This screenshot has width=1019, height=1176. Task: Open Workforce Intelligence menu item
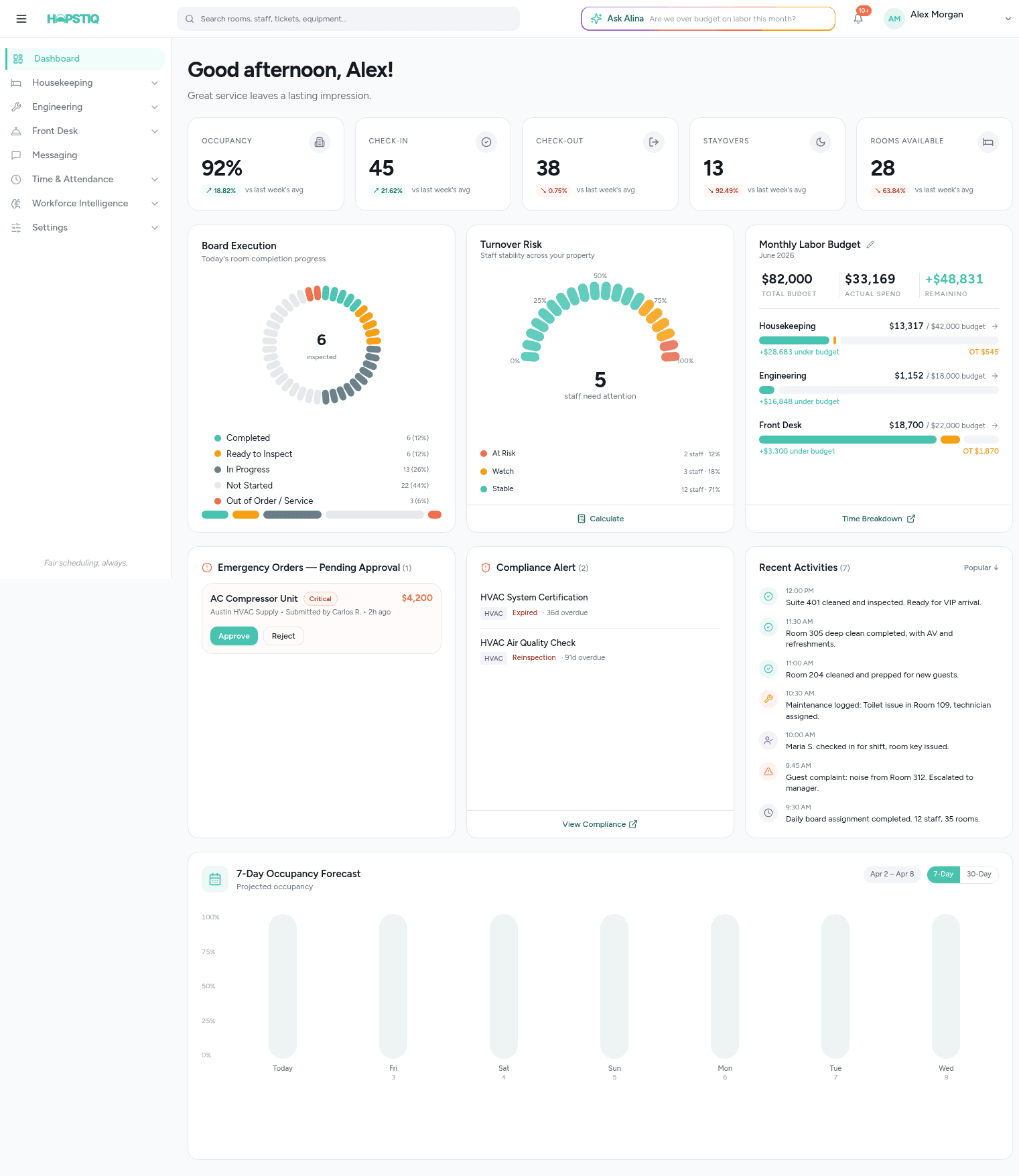[85, 204]
